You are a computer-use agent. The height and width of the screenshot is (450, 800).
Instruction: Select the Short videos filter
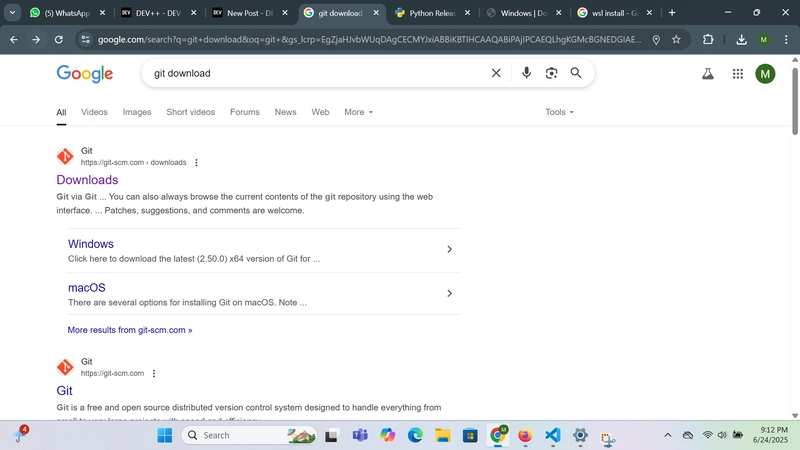[190, 112]
